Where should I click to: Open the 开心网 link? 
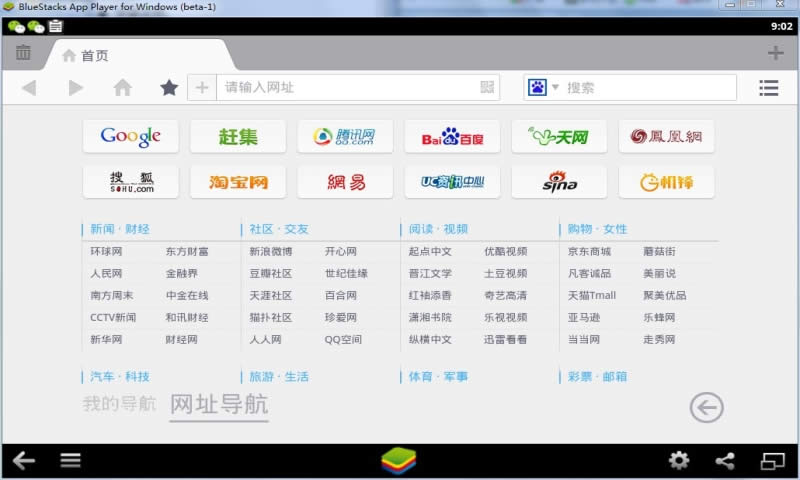(x=341, y=251)
